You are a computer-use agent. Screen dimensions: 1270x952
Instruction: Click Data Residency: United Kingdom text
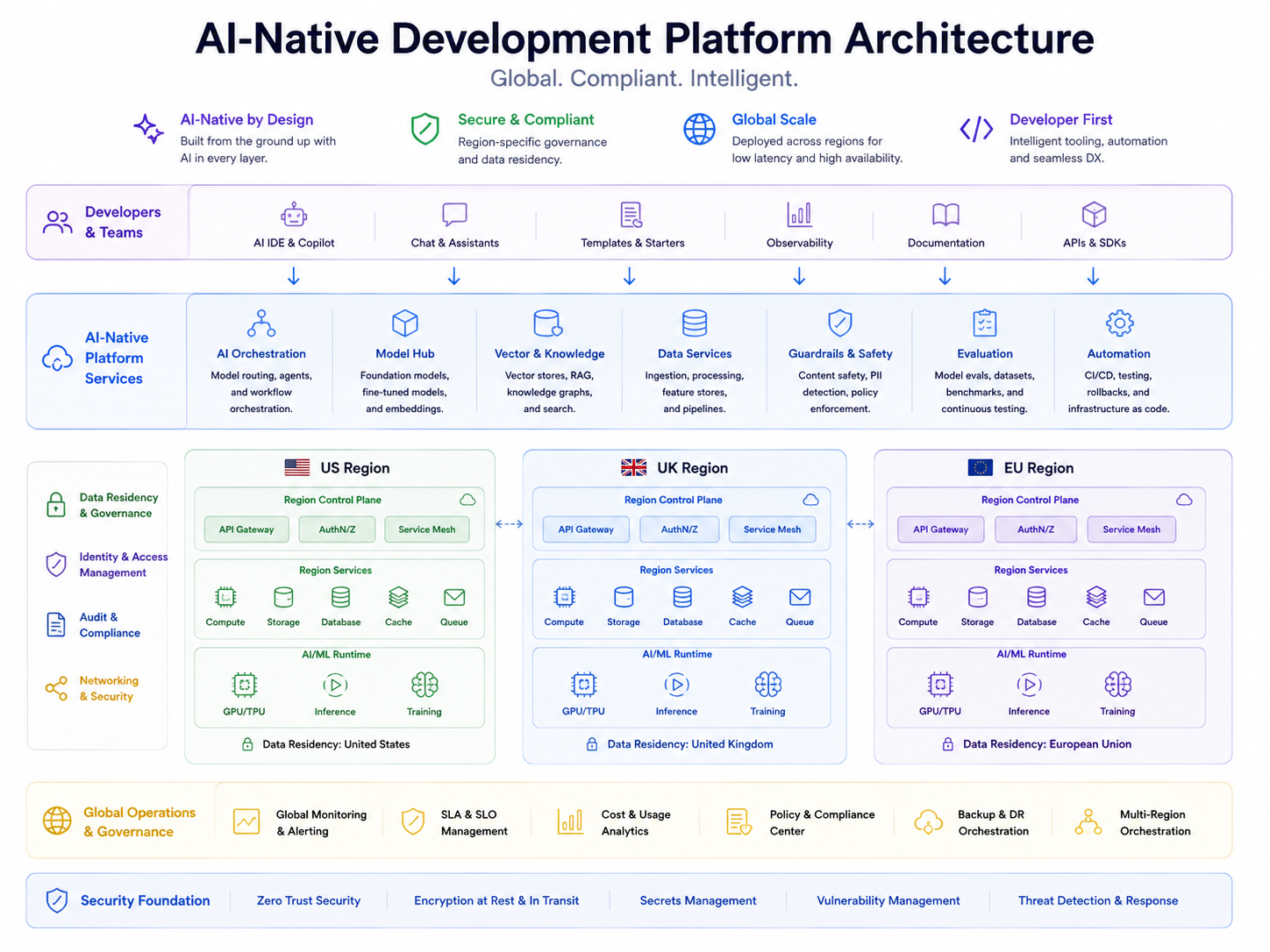690,744
